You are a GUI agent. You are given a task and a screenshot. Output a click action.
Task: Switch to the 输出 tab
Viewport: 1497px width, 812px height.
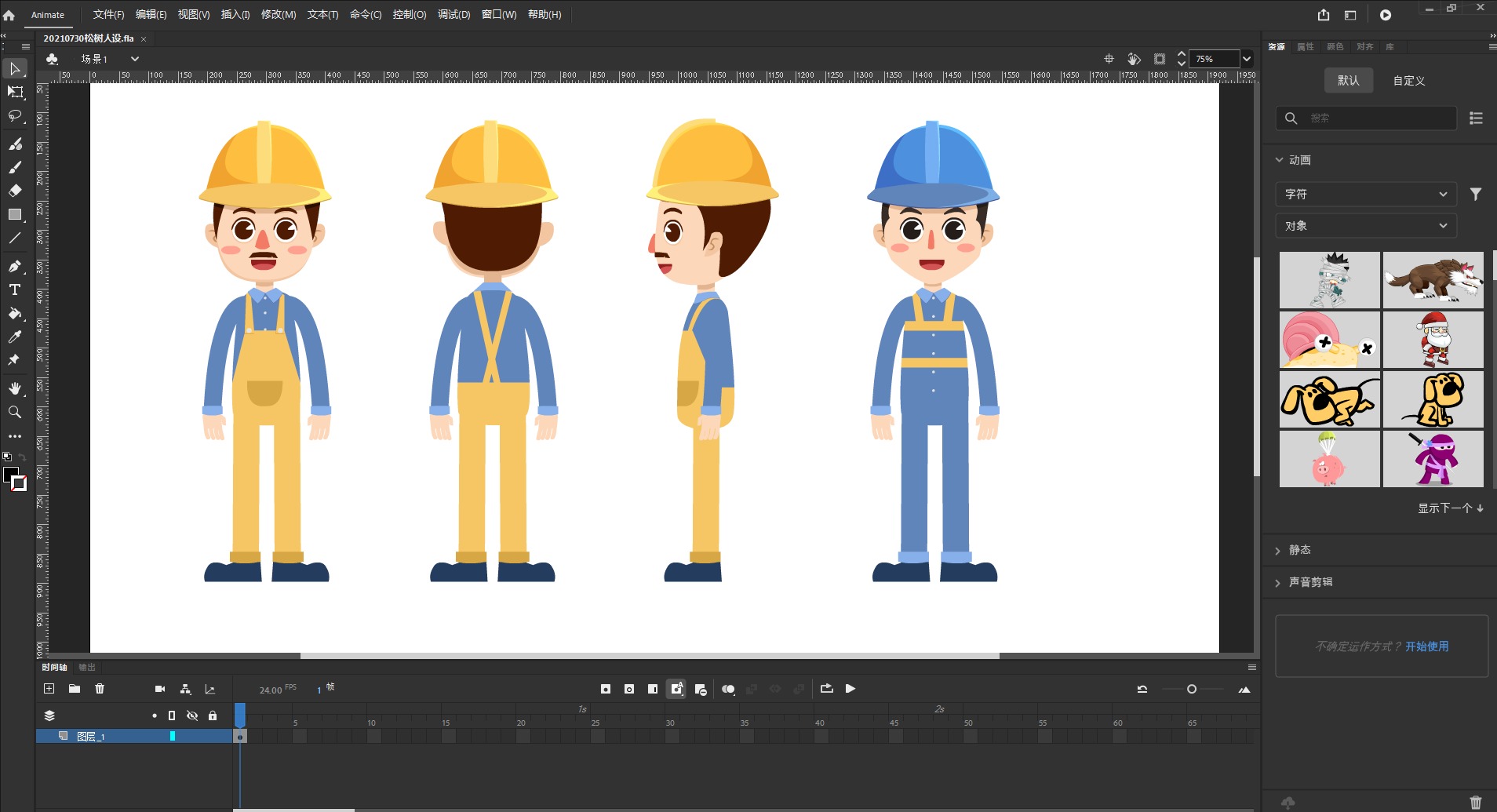pos(87,668)
